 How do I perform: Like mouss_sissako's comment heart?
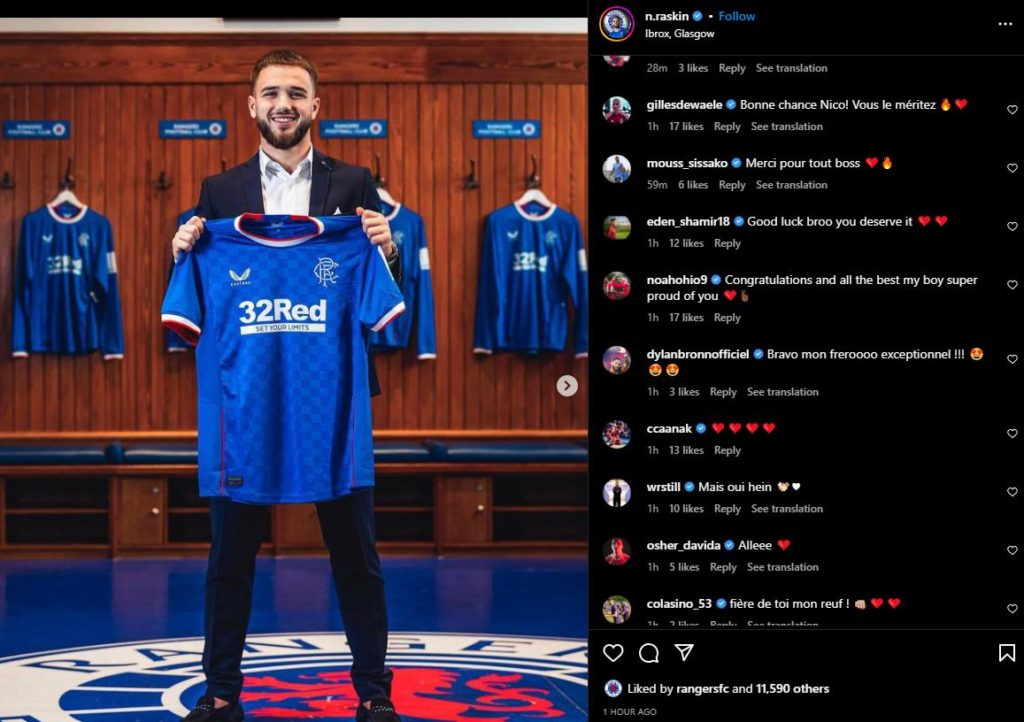pyautogui.click(x=1012, y=168)
